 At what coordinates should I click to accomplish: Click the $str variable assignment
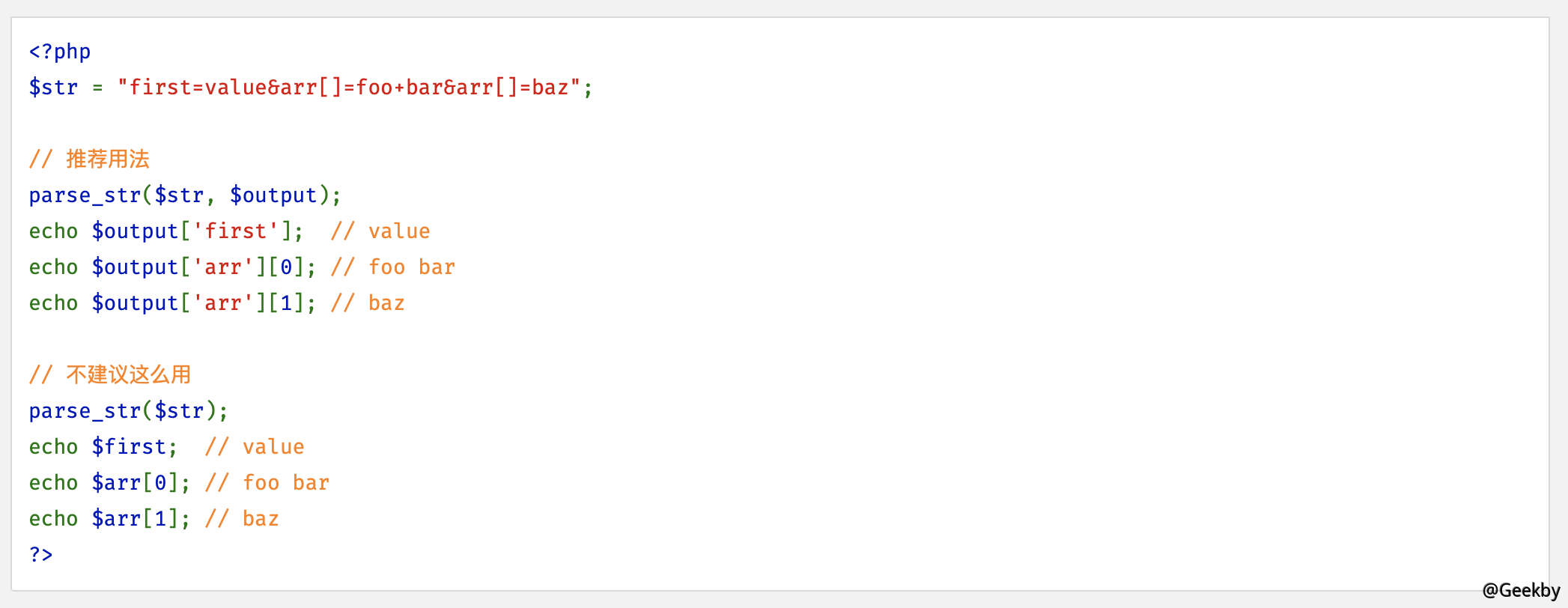pos(311,88)
